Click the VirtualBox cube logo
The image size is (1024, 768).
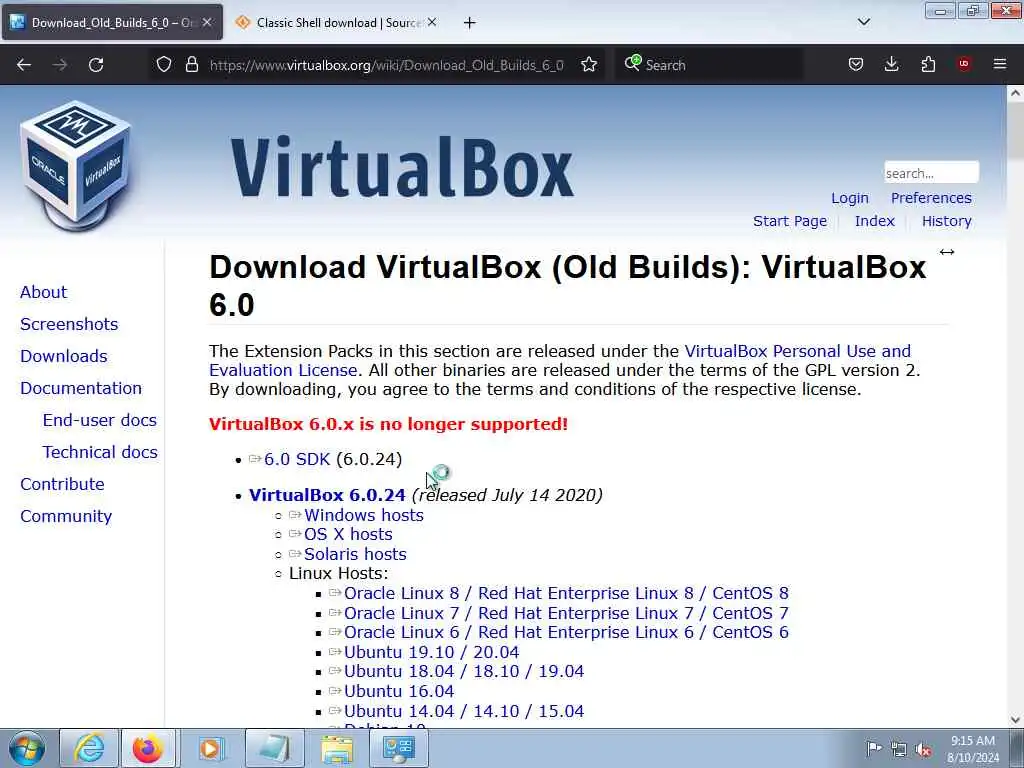point(76,166)
